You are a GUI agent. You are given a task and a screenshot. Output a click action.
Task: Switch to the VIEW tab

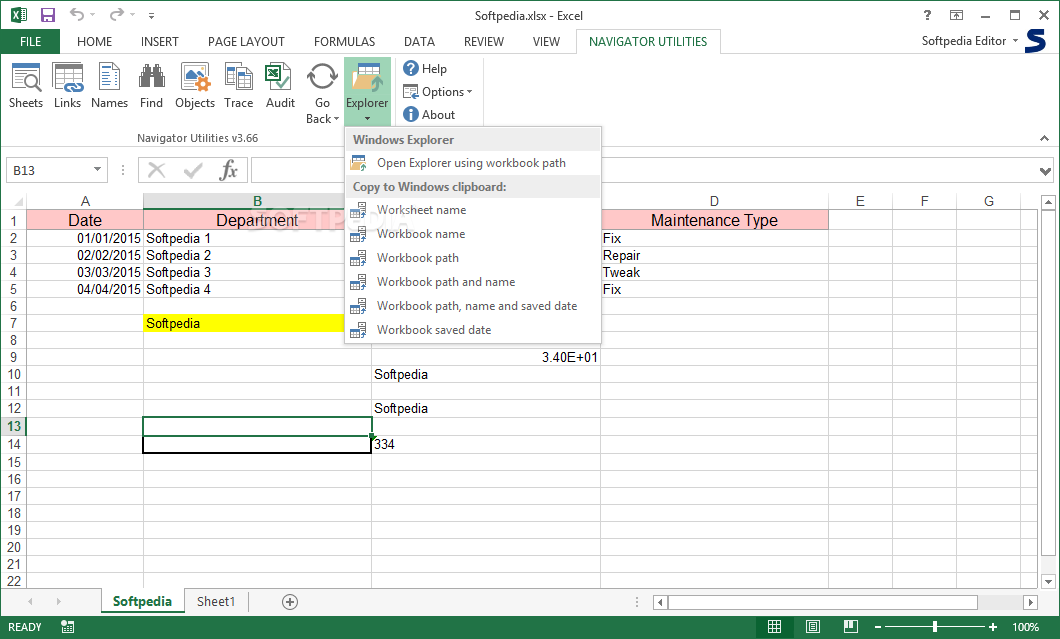point(546,41)
